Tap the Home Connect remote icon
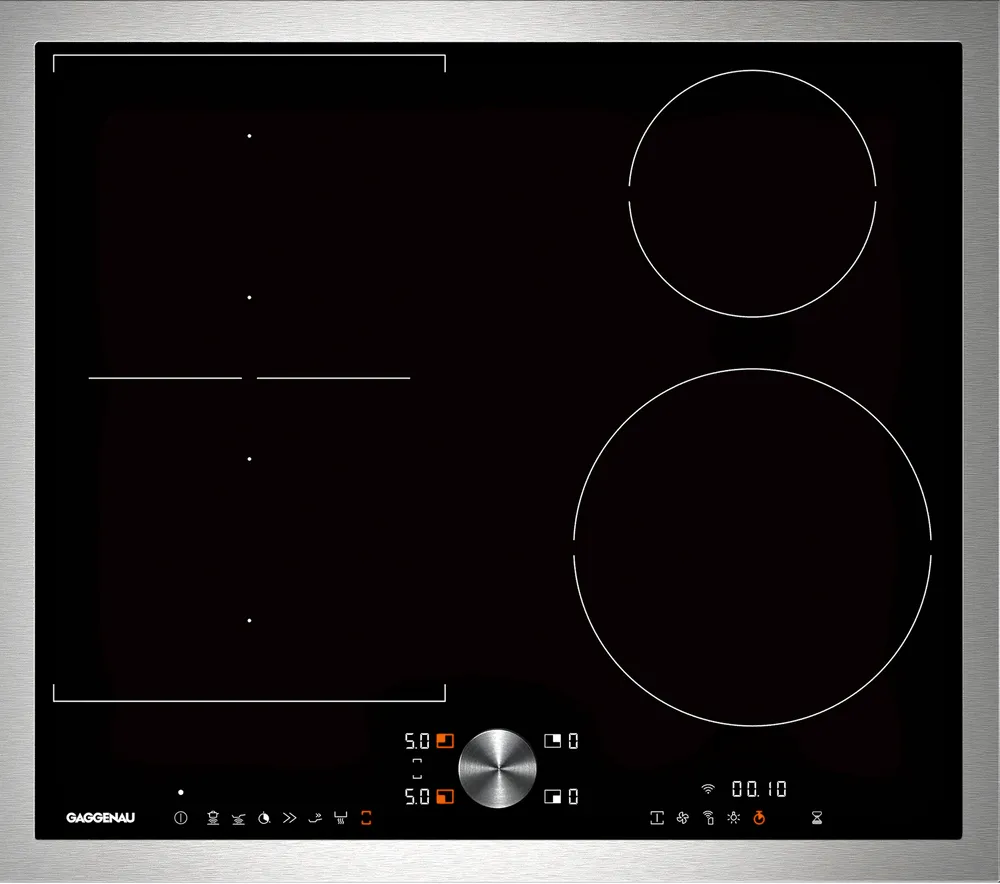1000x884 pixels. [x=709, y=817]
